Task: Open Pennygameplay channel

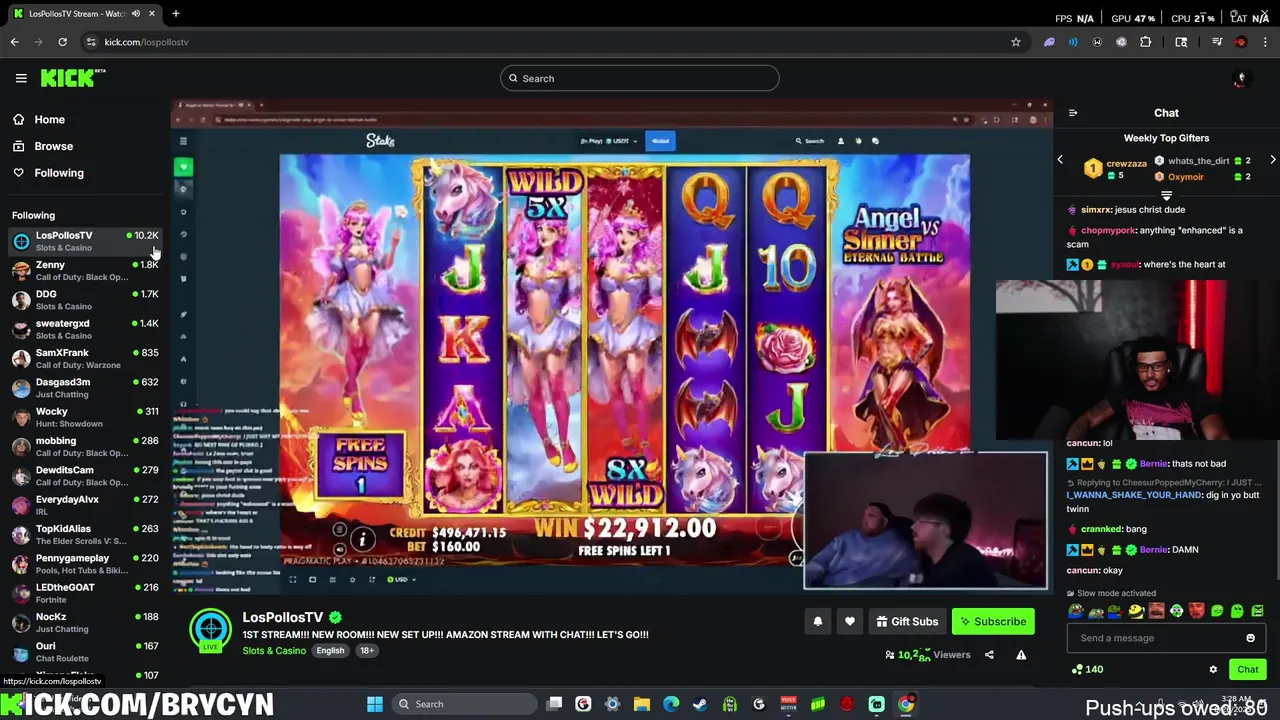Action: point(84,564)
